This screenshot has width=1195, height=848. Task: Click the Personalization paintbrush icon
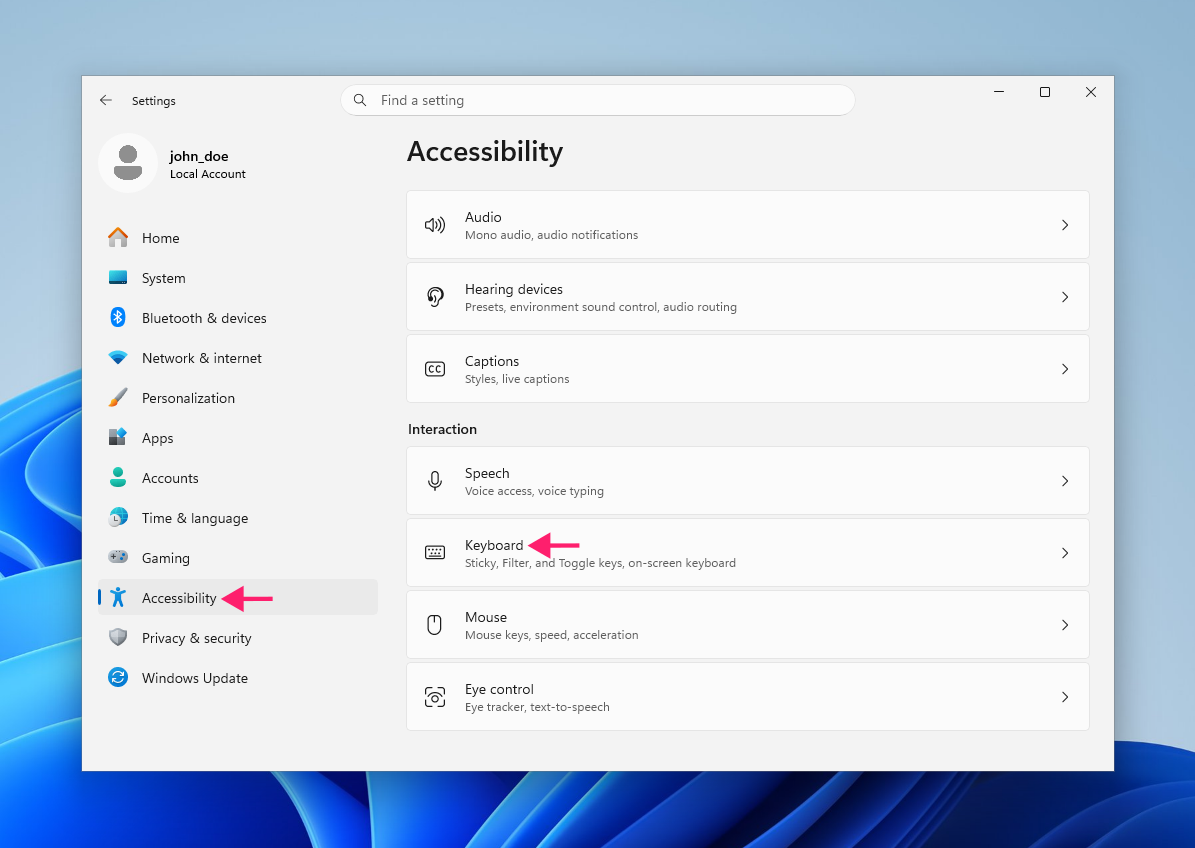pyautogui.click(x=118, y=398)
